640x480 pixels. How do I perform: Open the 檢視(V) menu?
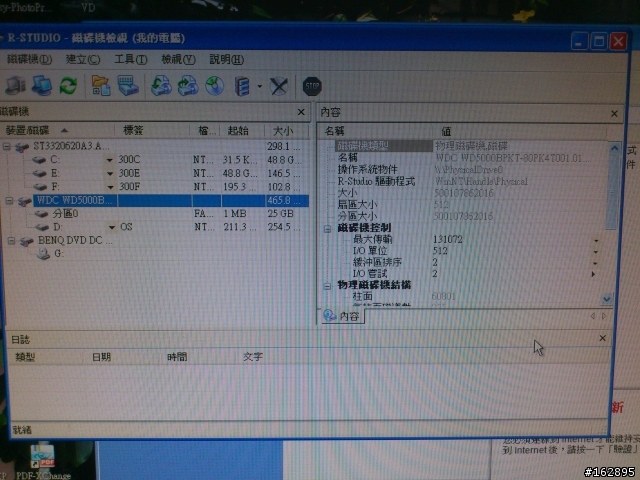(x=178, y=60)
